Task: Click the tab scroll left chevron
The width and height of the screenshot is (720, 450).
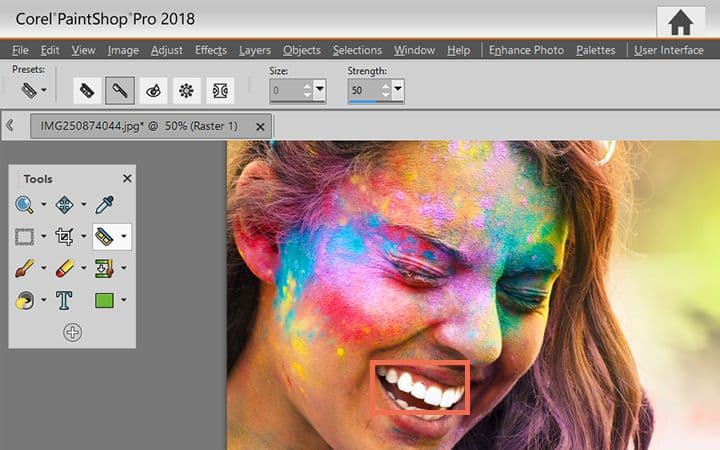Action: [x=10, y=125]
